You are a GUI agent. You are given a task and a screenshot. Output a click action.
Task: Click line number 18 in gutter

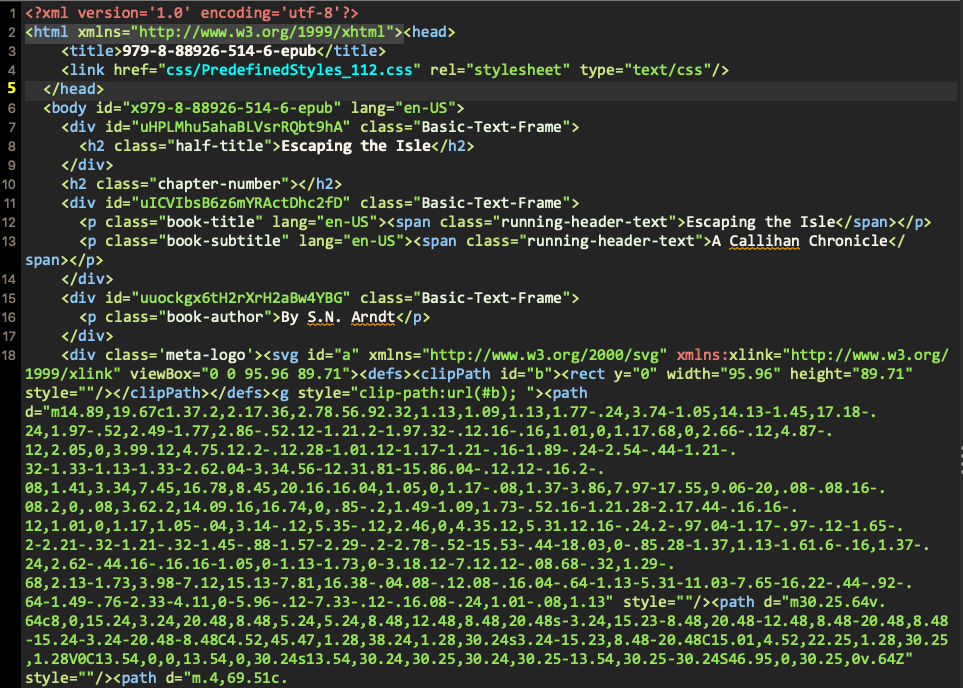click(9, 355)
